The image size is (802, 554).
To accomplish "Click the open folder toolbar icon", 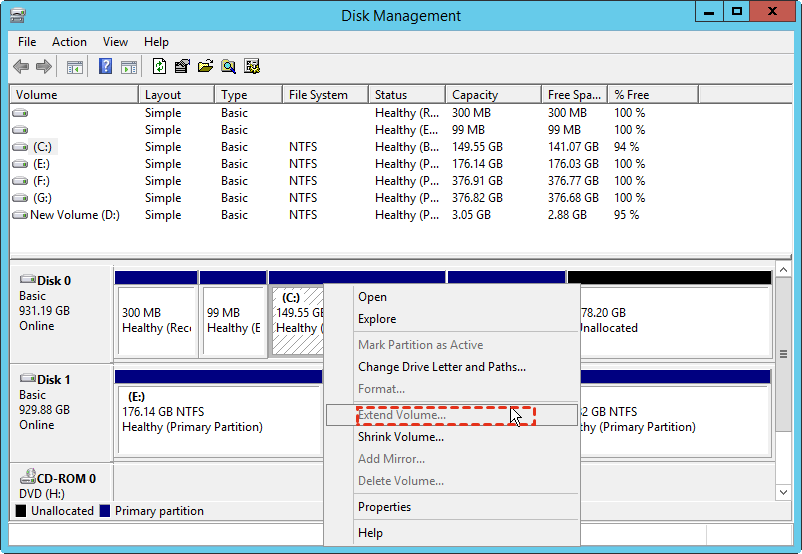I will 205,67.
